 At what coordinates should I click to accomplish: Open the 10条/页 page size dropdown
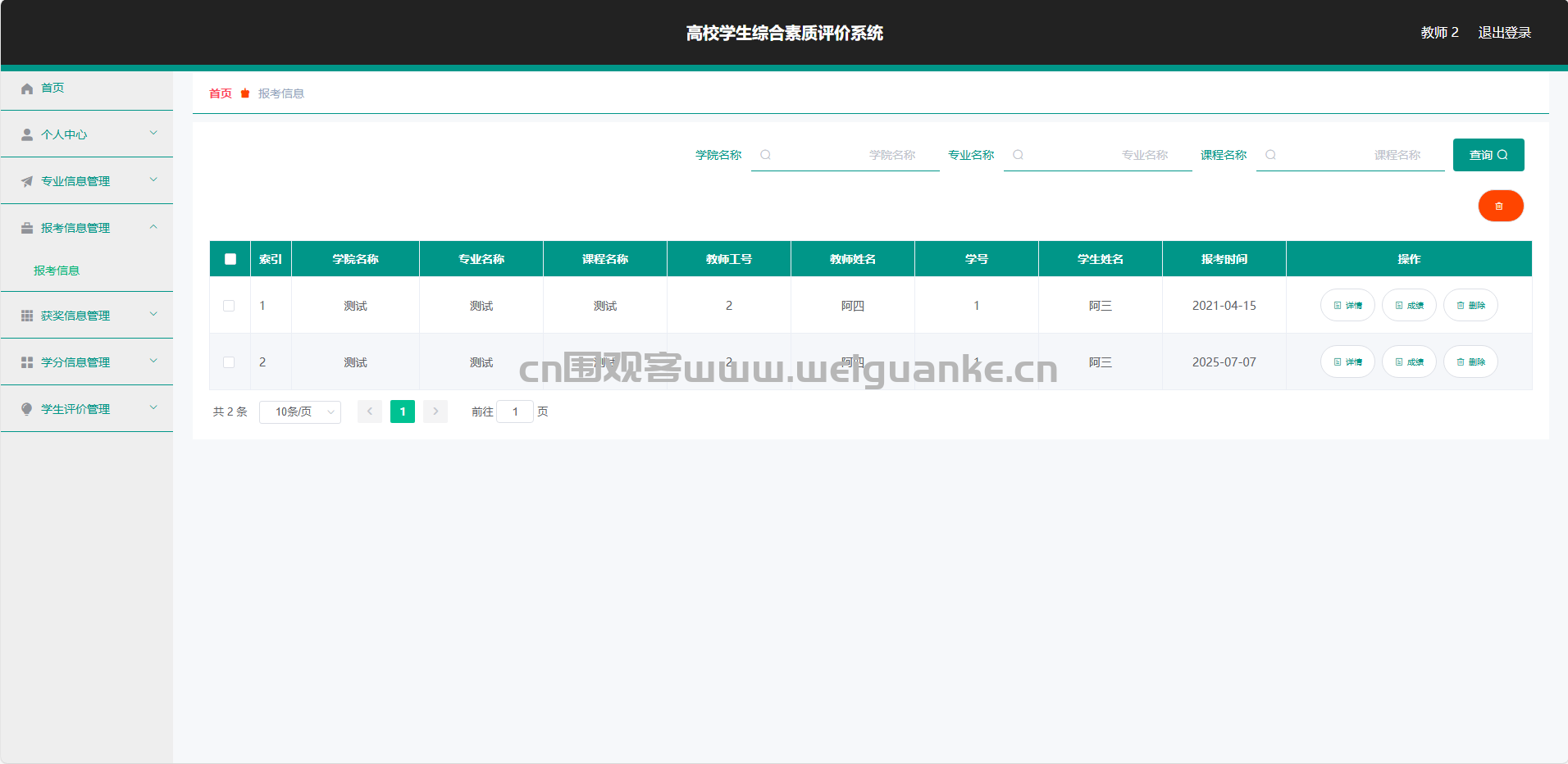(300, 412)
